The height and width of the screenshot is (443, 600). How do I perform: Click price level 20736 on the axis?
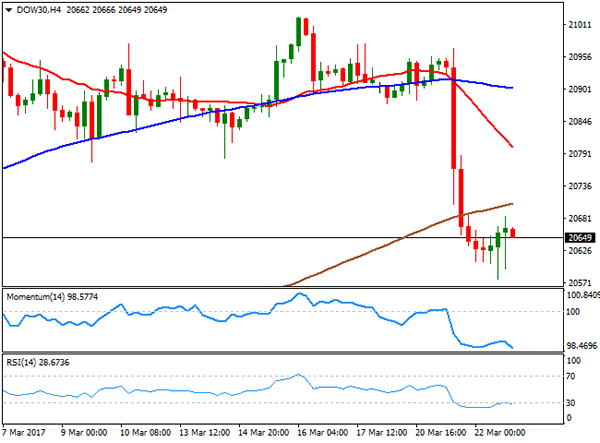pyautogui.click(x=580, y=186)
